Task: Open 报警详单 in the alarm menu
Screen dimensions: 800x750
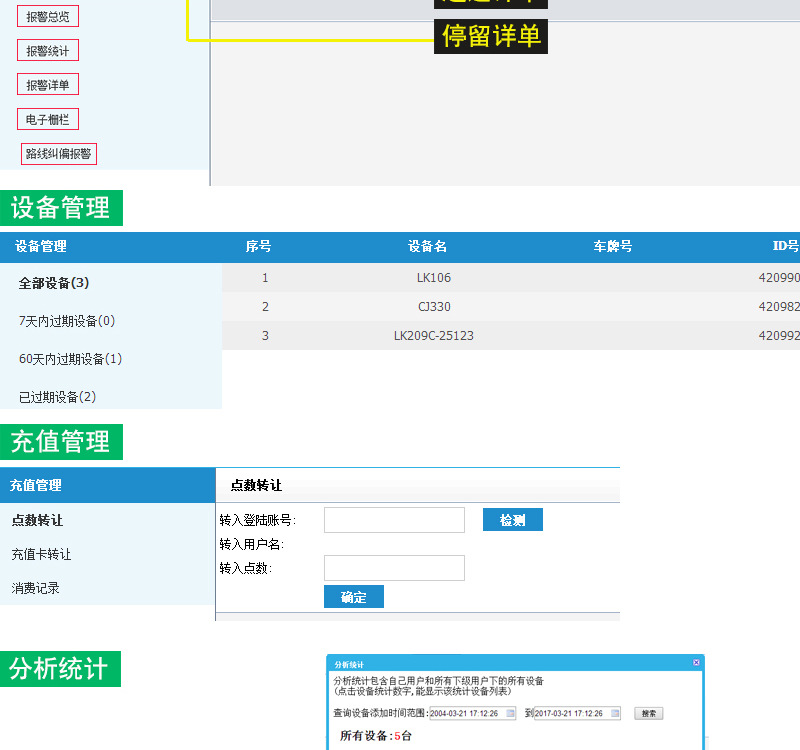Action: click(x=48, y=85)
